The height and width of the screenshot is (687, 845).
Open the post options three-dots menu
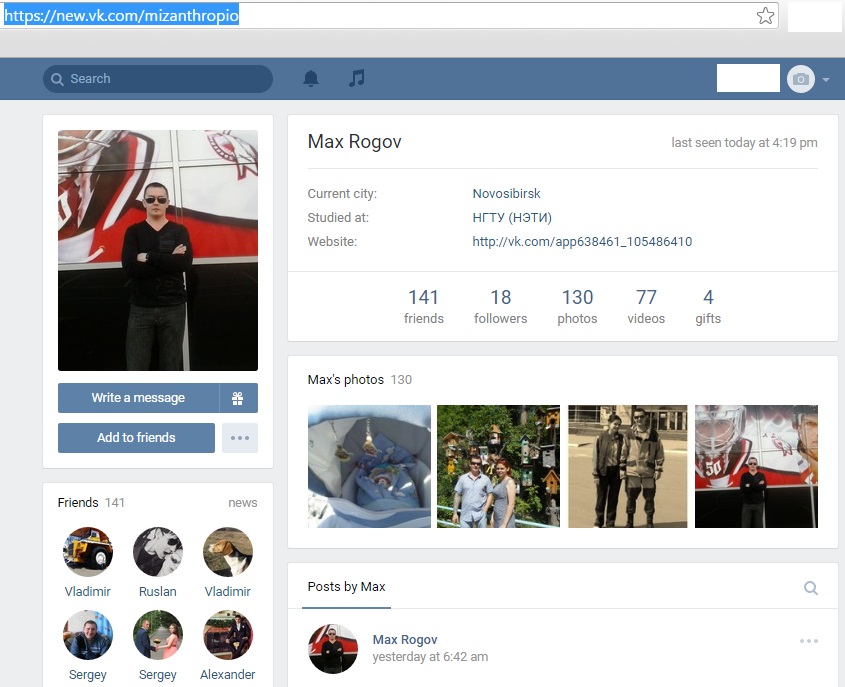(809, 641)
